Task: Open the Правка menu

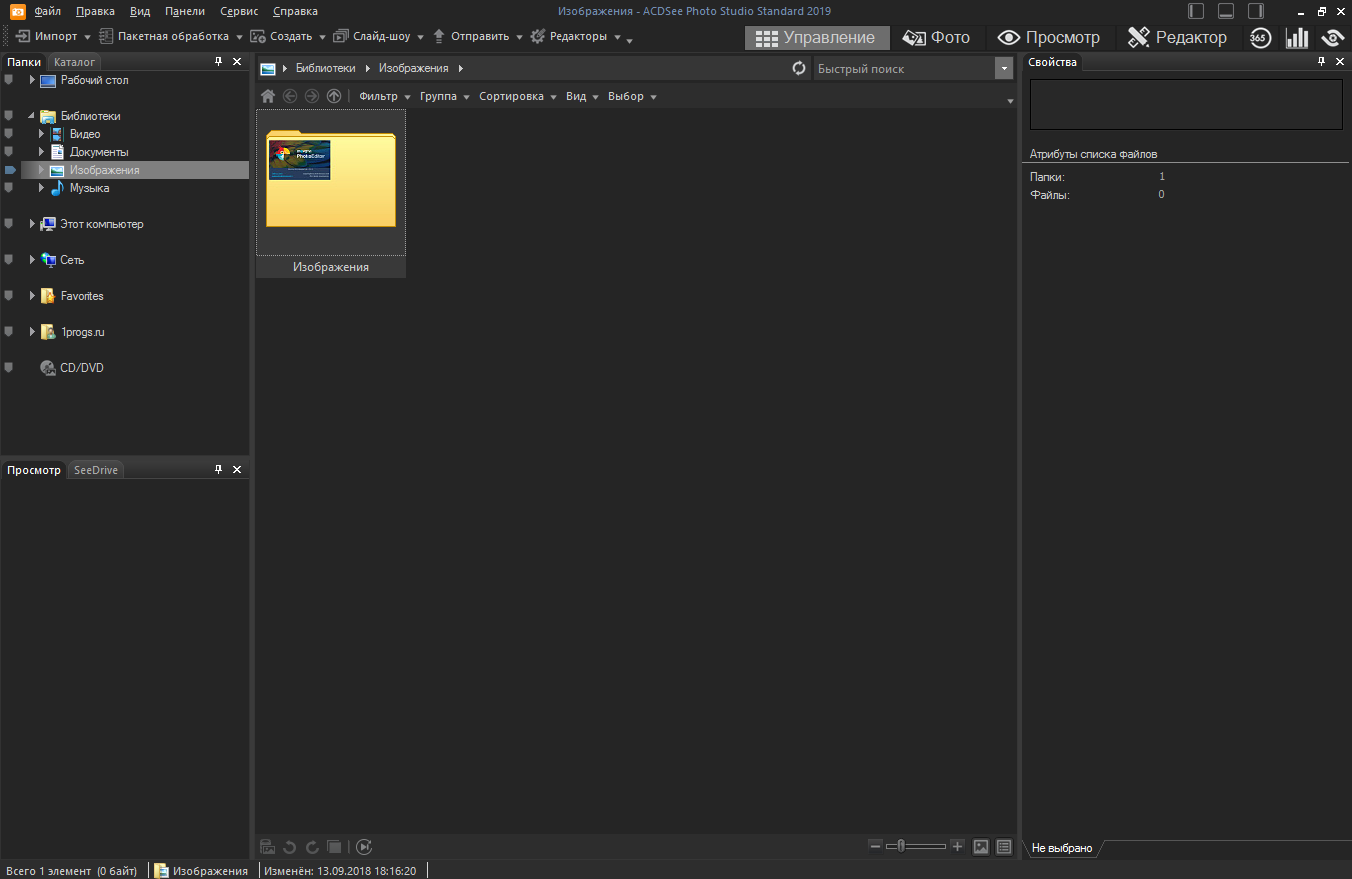Action: 95,11
